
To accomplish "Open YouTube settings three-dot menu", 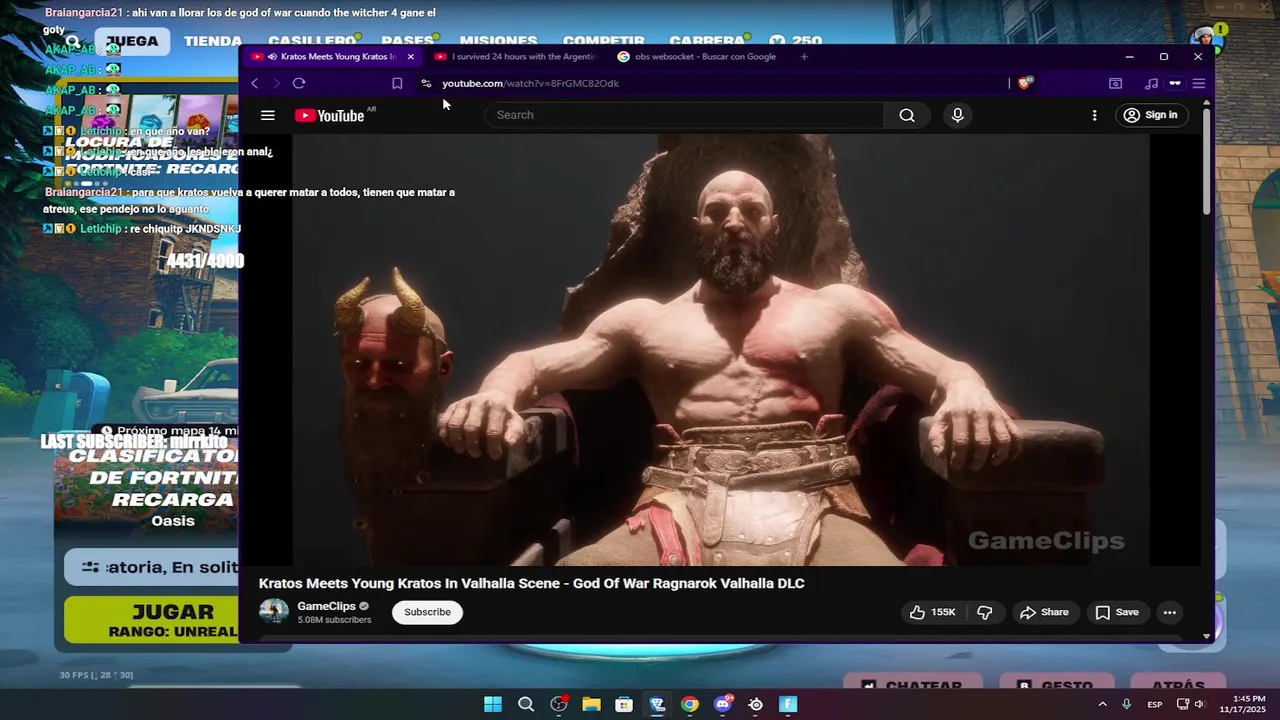I will point(1094,115).
